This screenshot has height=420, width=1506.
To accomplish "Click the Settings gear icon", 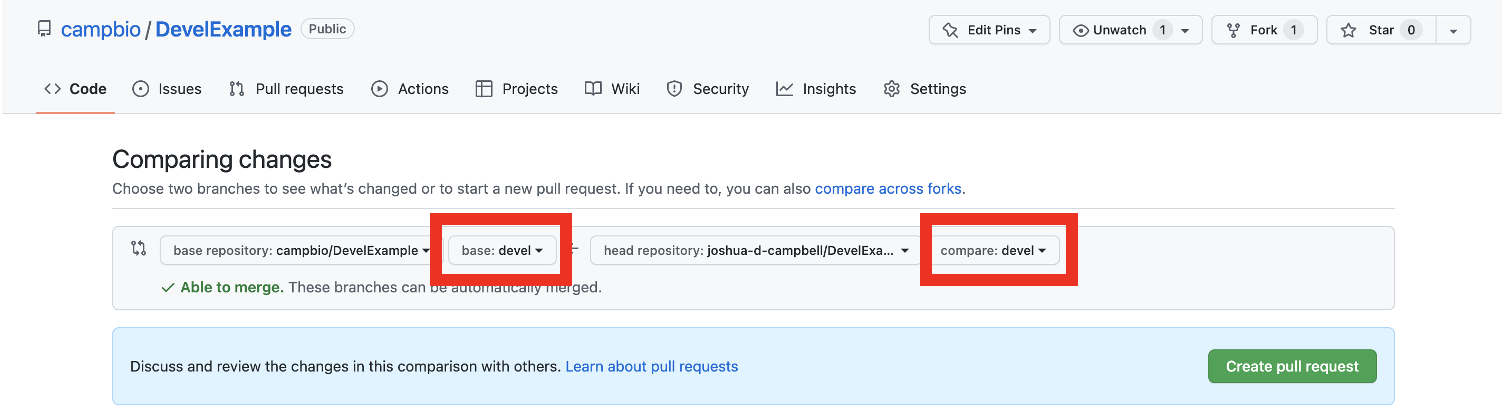I will [x=892, y=89].
